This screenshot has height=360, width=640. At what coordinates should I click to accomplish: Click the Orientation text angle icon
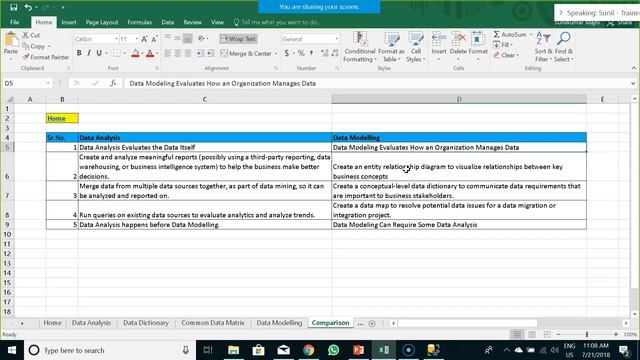point(201,39)
